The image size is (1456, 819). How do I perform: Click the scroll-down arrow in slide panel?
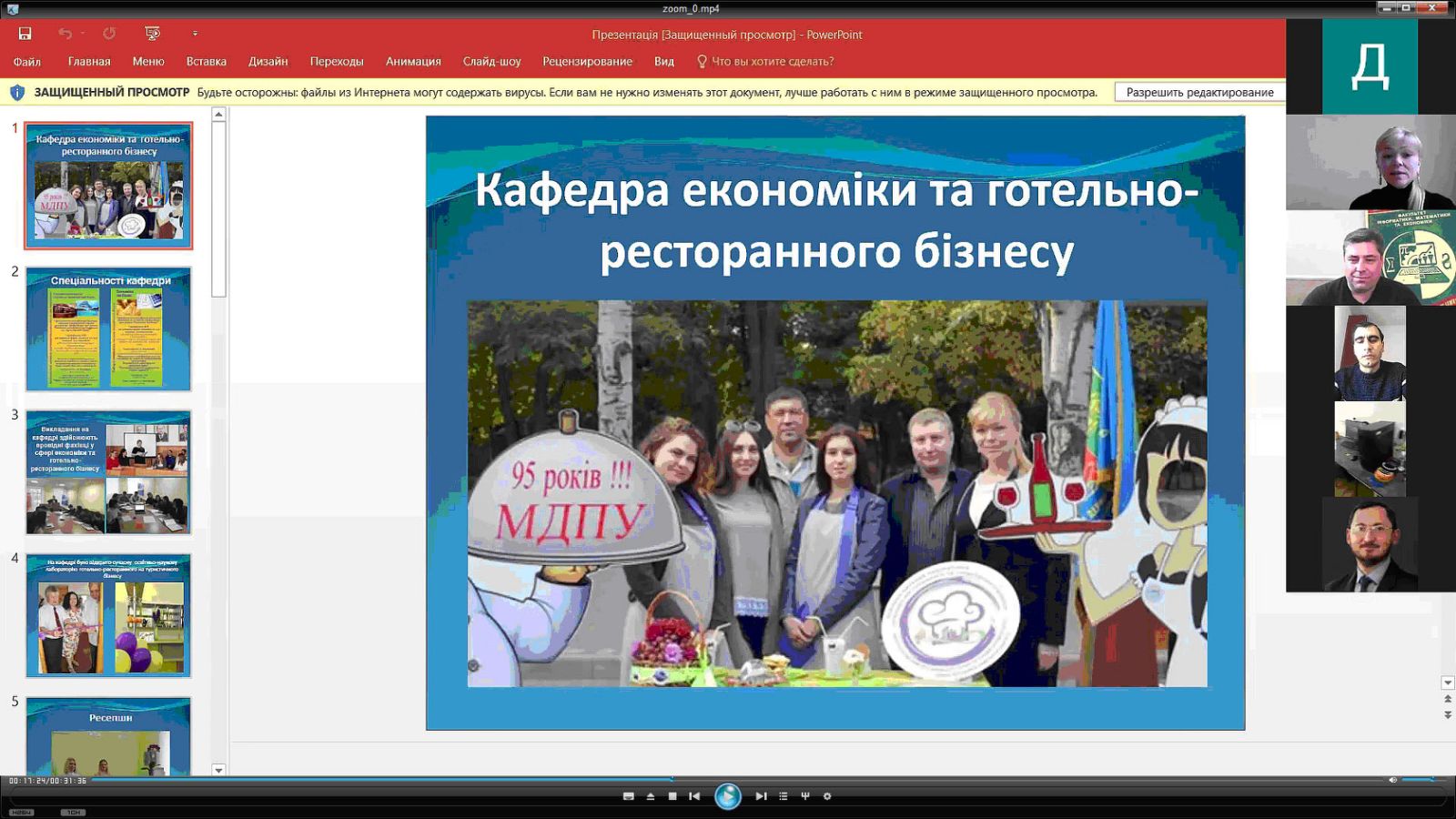pyautogui.click(x=218, y=770)
